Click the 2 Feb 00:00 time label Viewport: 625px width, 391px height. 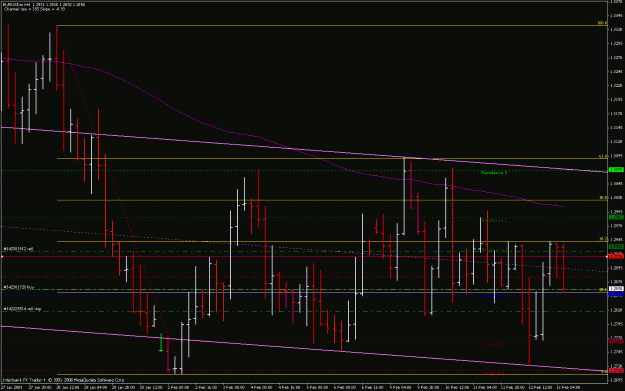coord(178,387)
